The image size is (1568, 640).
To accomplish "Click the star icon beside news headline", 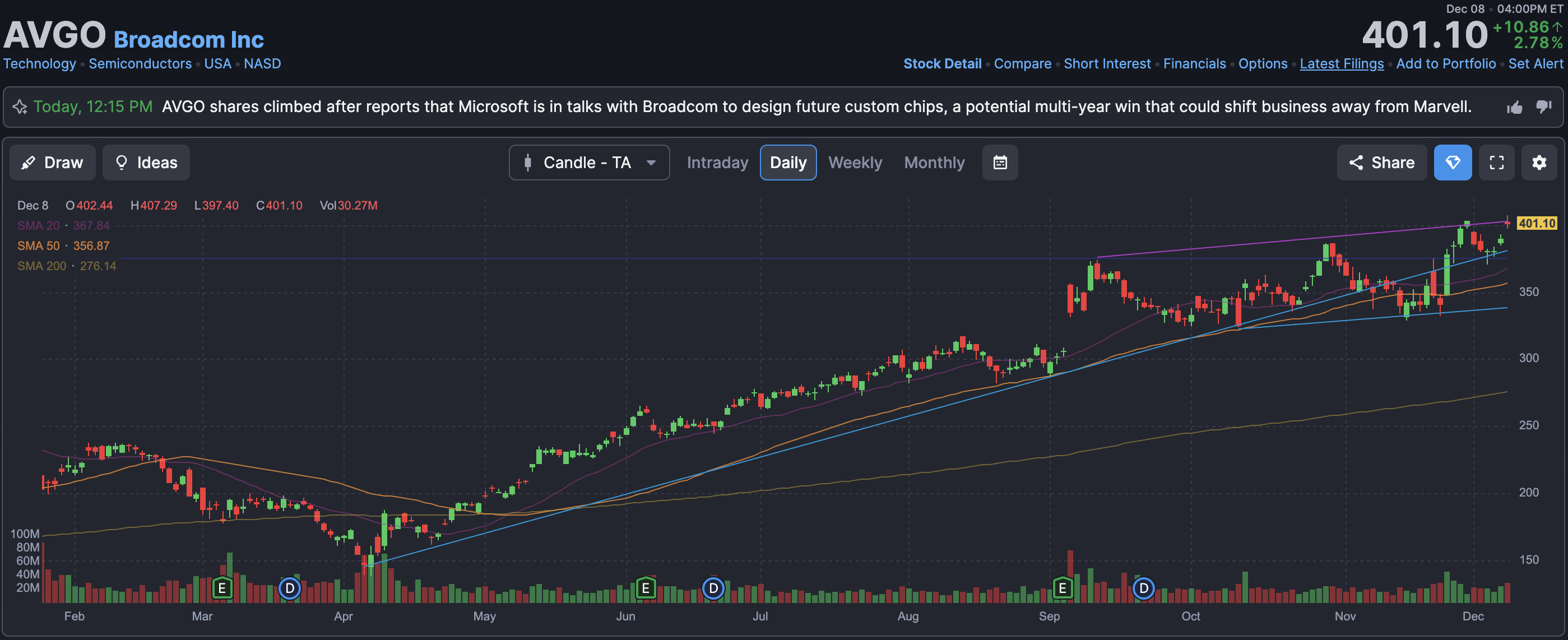I will [x=20, y=107].
